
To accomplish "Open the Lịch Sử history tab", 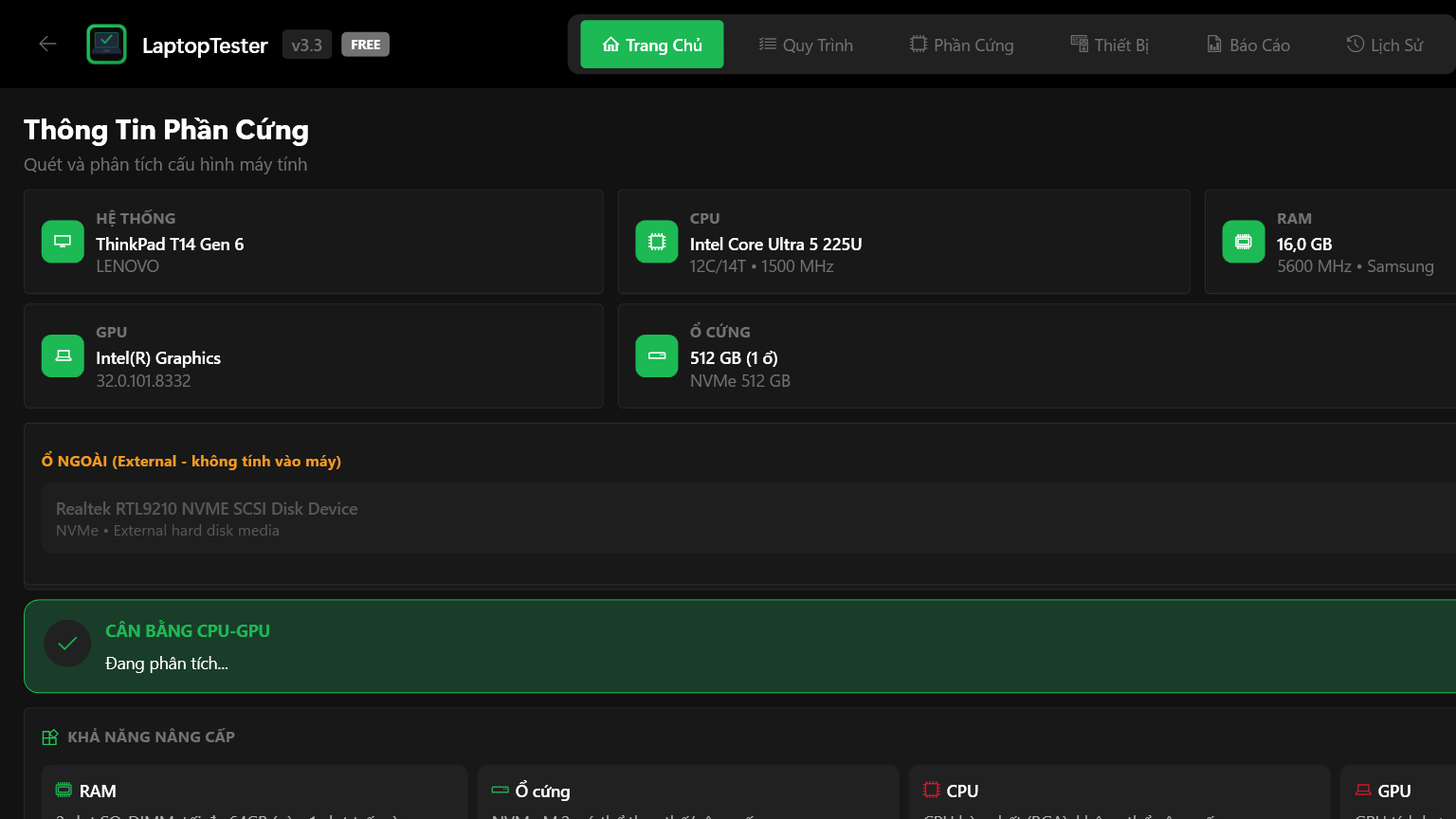I will [1385, 45].
